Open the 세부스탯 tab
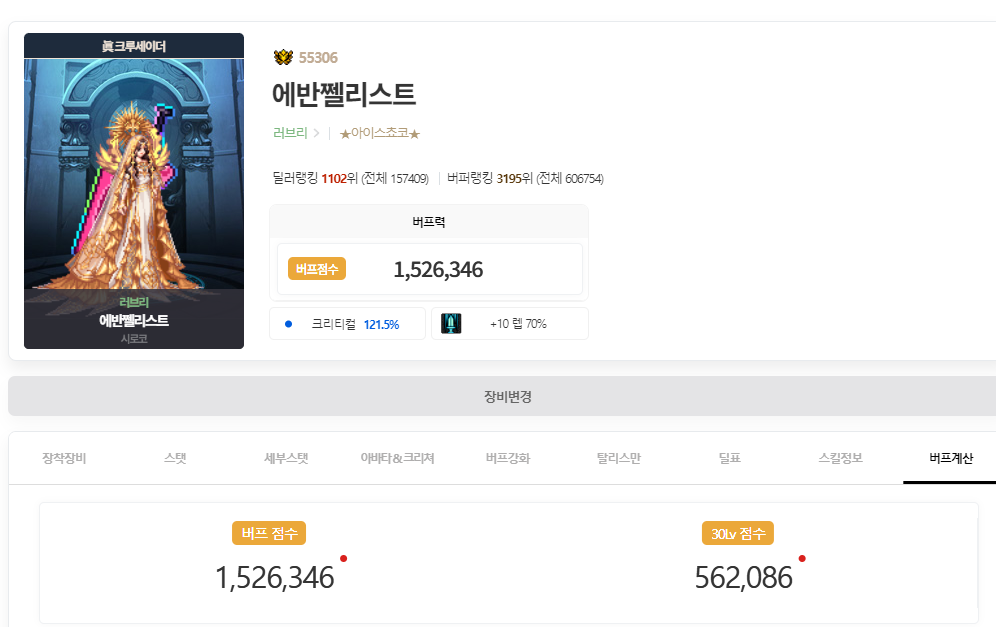This screenshot has width=996, height=627. (286, 458)
